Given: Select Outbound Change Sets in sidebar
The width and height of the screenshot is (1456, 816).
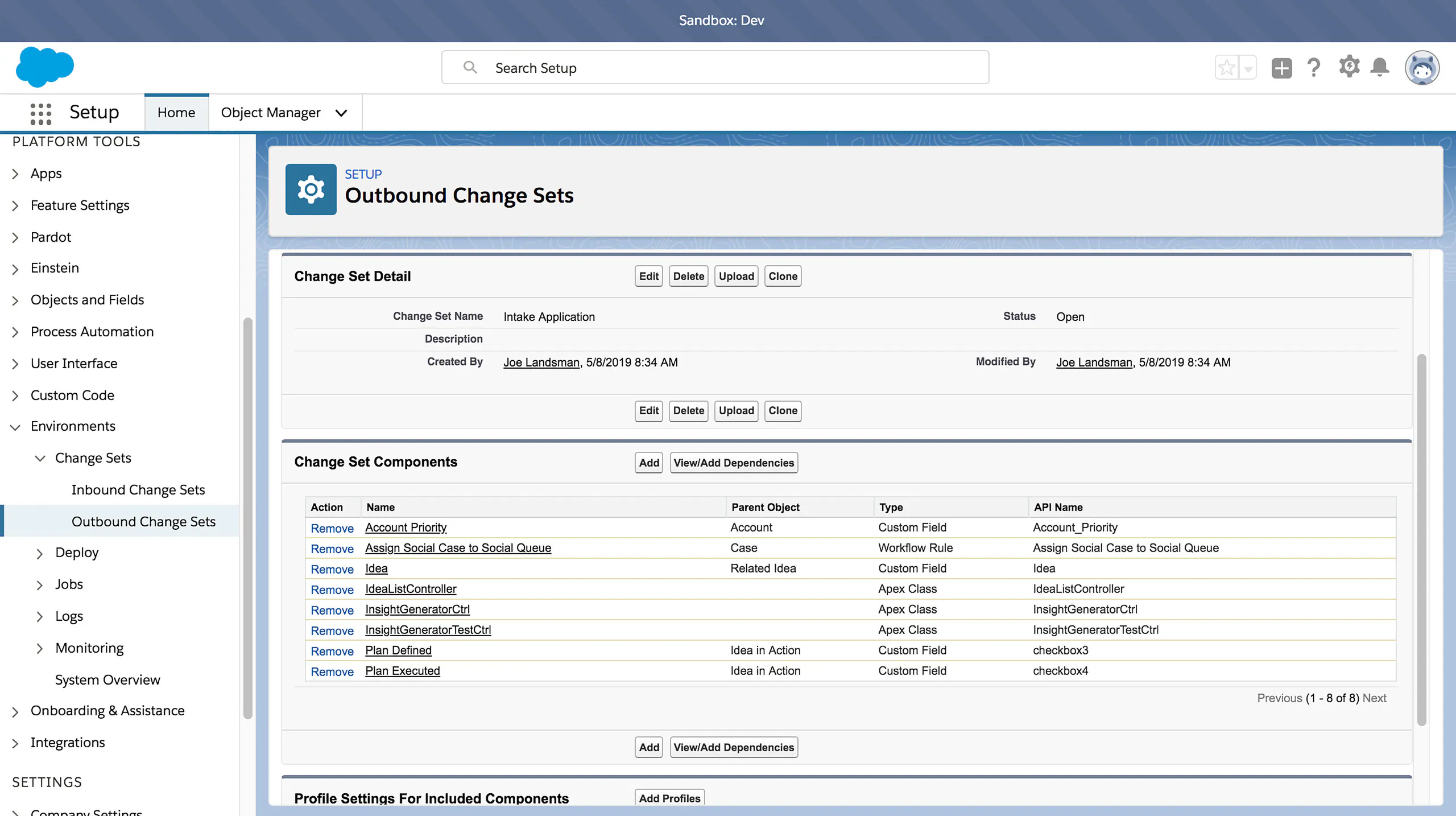Looking at the screenshot, I should click(x=143, y=522).
